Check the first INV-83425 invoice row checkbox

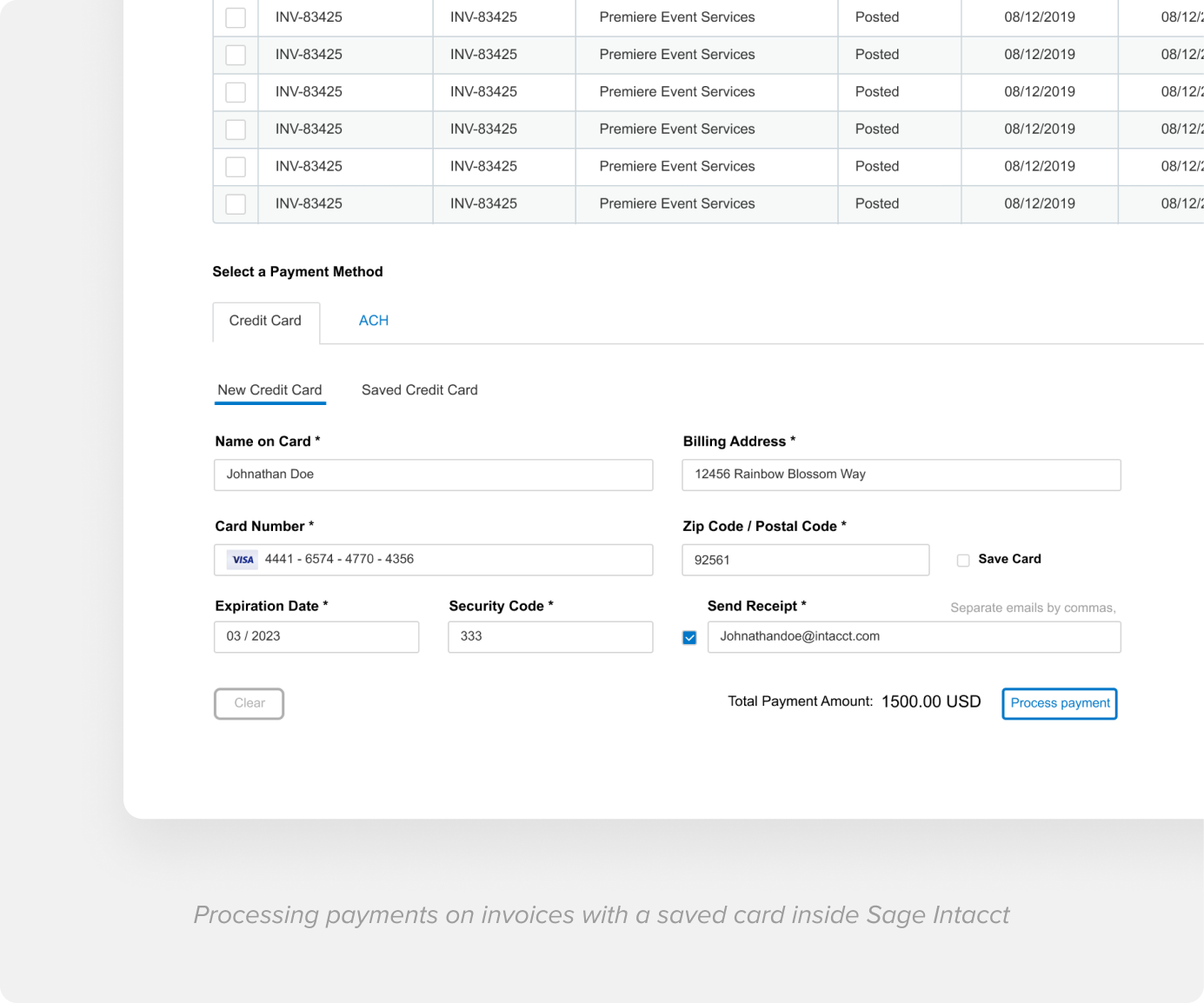[235, 17]
